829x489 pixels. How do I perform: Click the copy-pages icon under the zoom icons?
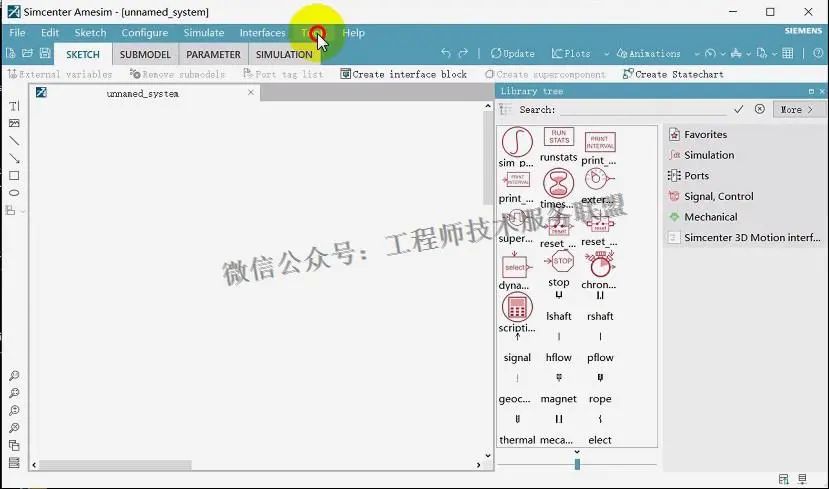tap(14, 445)
